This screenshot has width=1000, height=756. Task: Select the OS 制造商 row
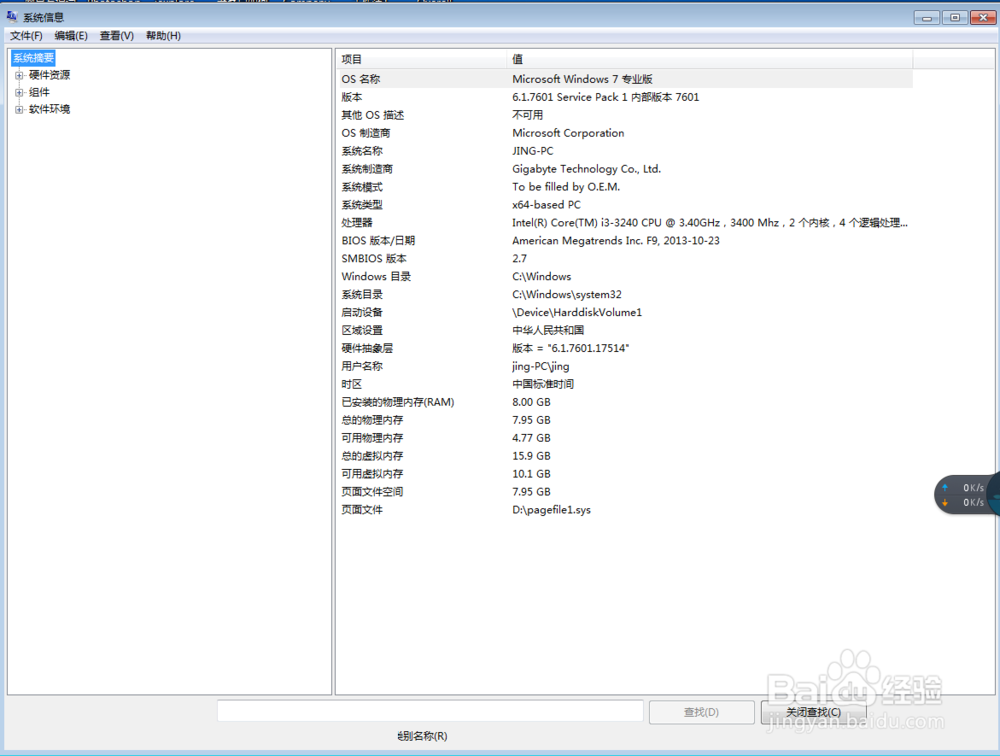click(625, 133)
